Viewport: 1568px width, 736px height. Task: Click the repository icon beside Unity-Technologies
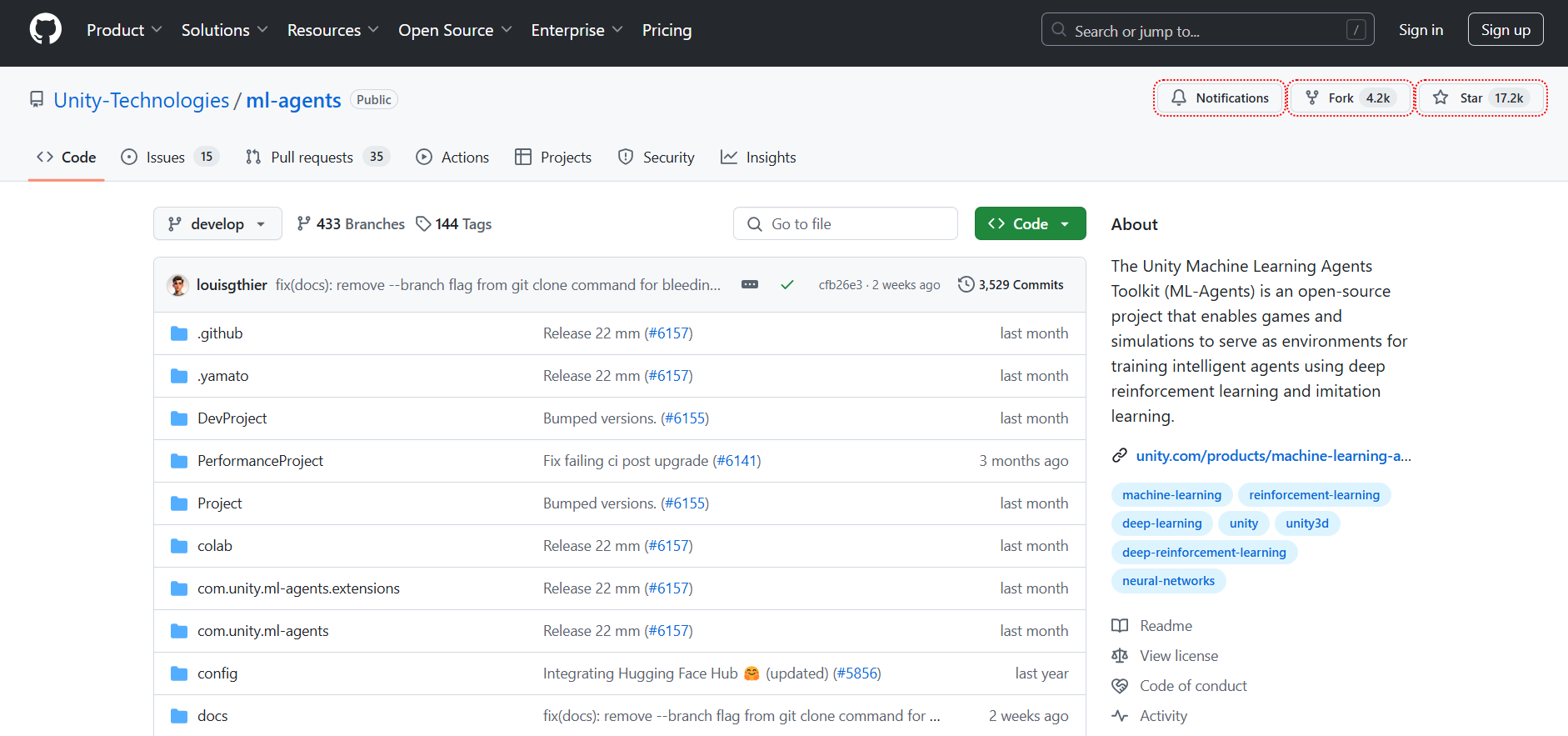(x=37, y=100)
